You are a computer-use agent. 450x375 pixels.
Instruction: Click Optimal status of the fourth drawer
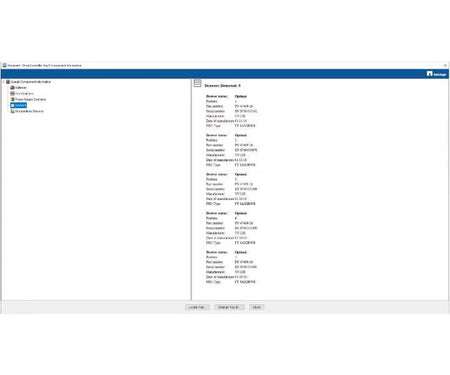[x=241, y=213]
